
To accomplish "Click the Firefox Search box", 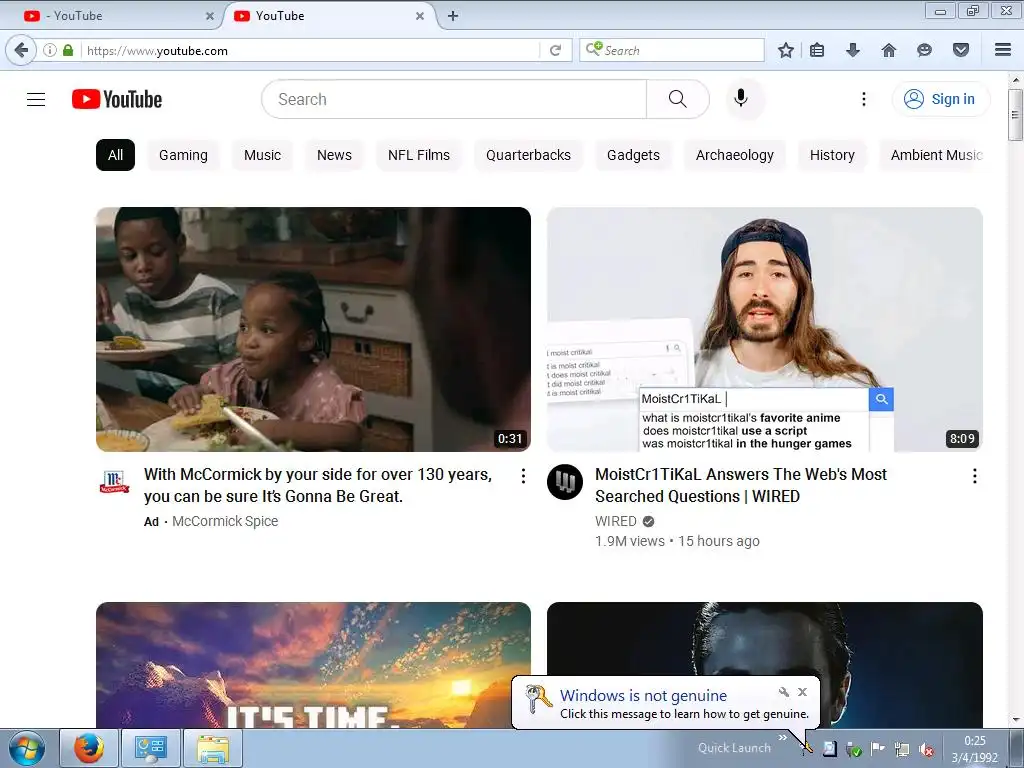I will point(671,50).
